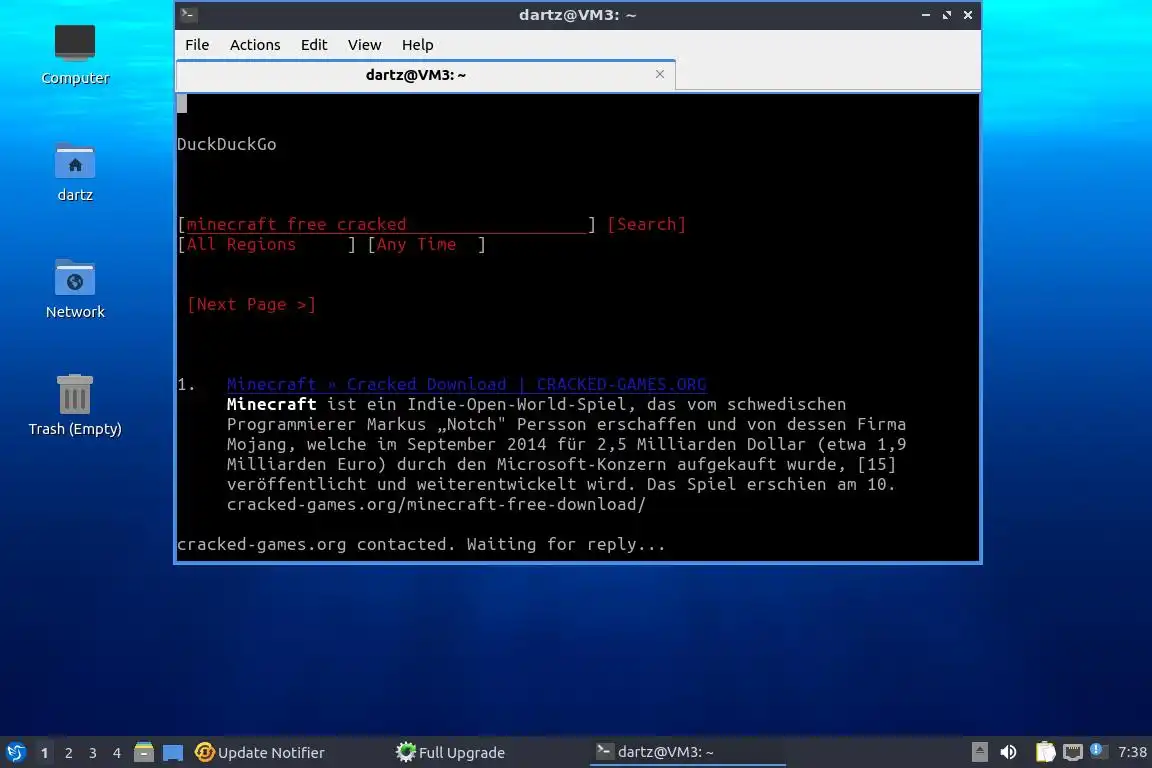
Task: Open the Full Upgrade taskbar entry
Action: click(450, 752)
